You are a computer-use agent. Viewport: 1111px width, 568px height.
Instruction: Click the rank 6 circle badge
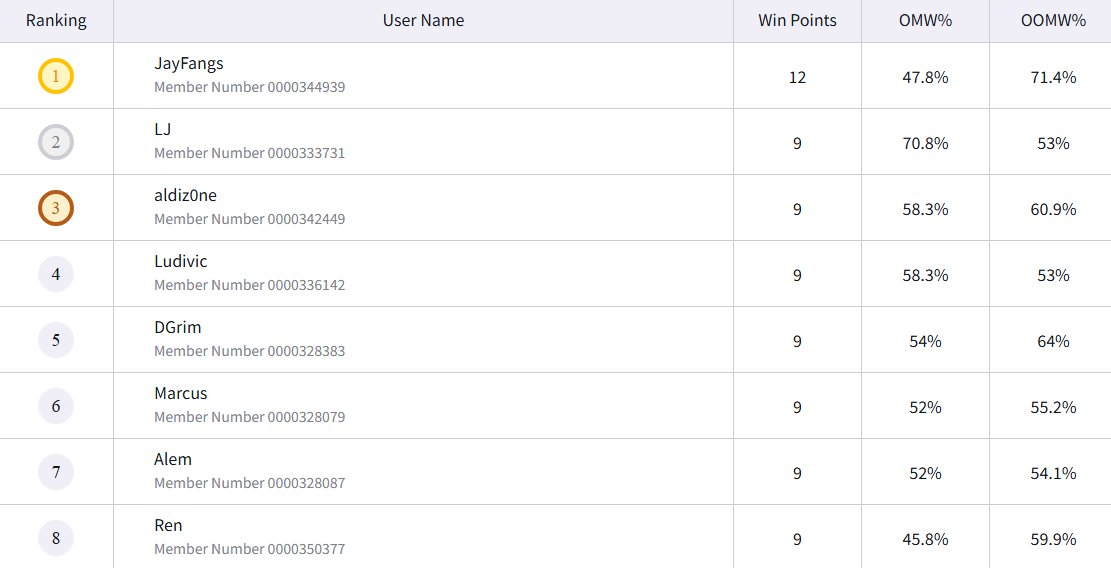(56, 406)
